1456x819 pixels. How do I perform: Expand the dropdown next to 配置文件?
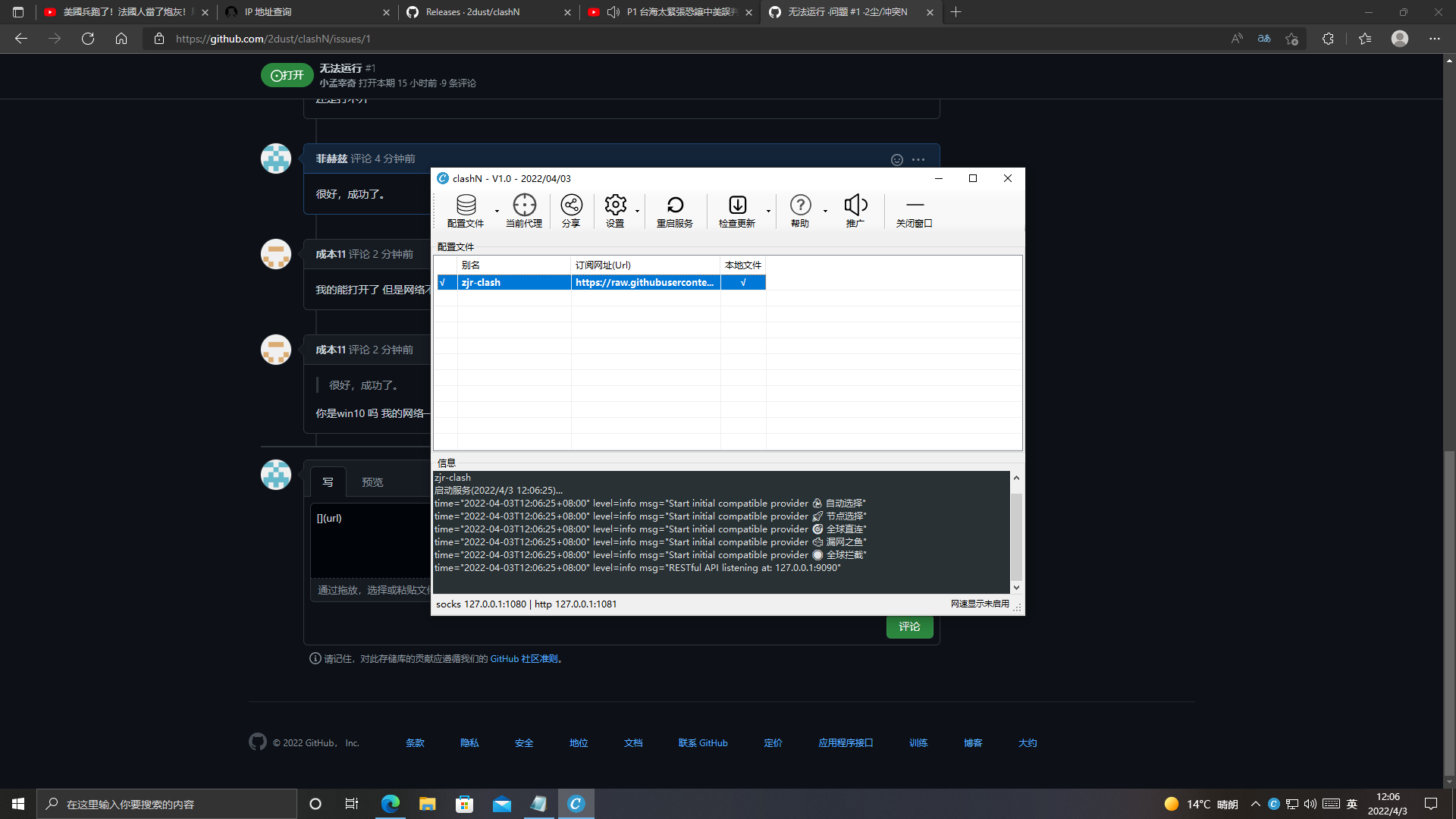coord(497,212)
